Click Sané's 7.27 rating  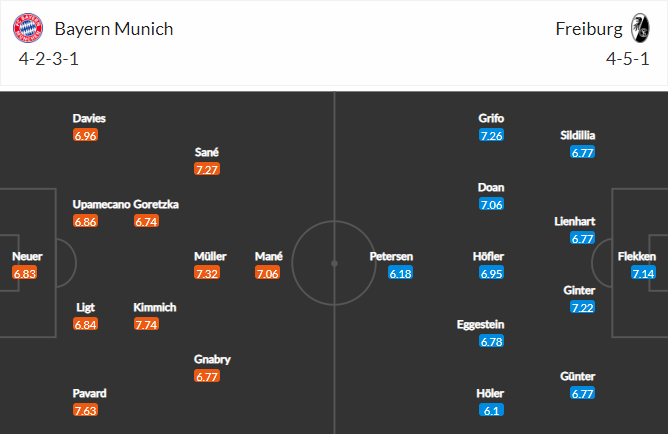(207, 169)
